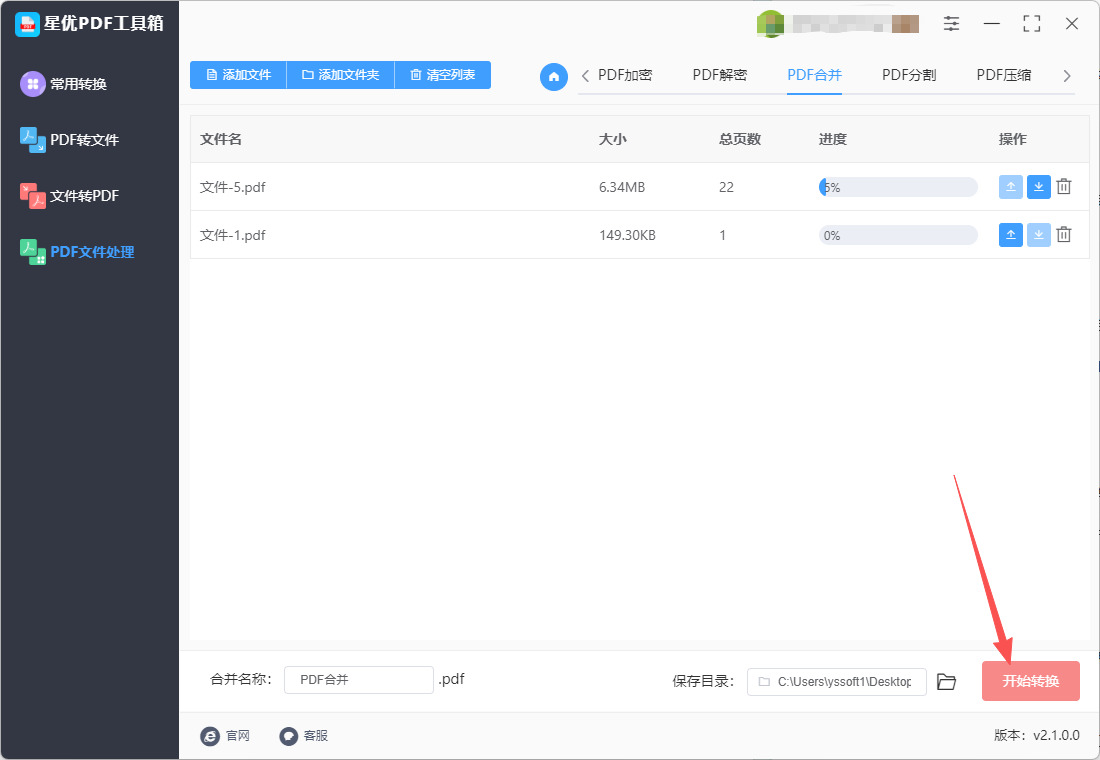The image size is (1100, 760).
Task: Click page count 22
Action: pyautogui.click(x=726, y=187)
